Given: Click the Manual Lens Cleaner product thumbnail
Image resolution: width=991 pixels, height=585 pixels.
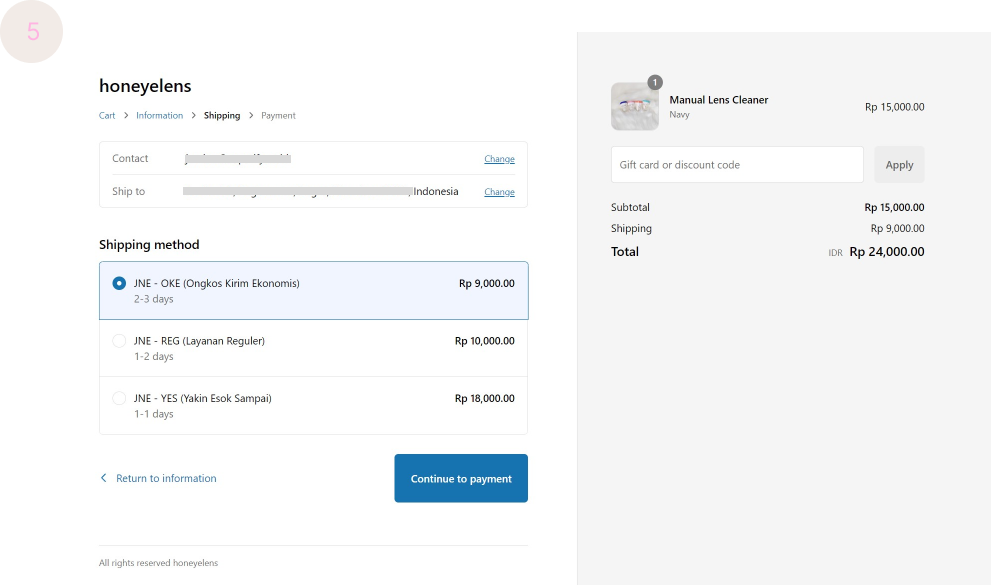Looking at the screenshot, I should tap(635, 107).
